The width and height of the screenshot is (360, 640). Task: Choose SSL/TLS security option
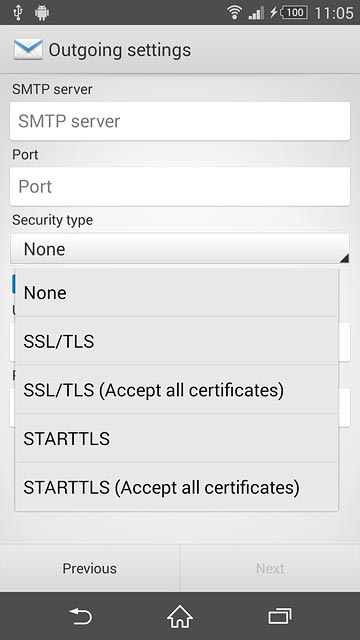176,341
